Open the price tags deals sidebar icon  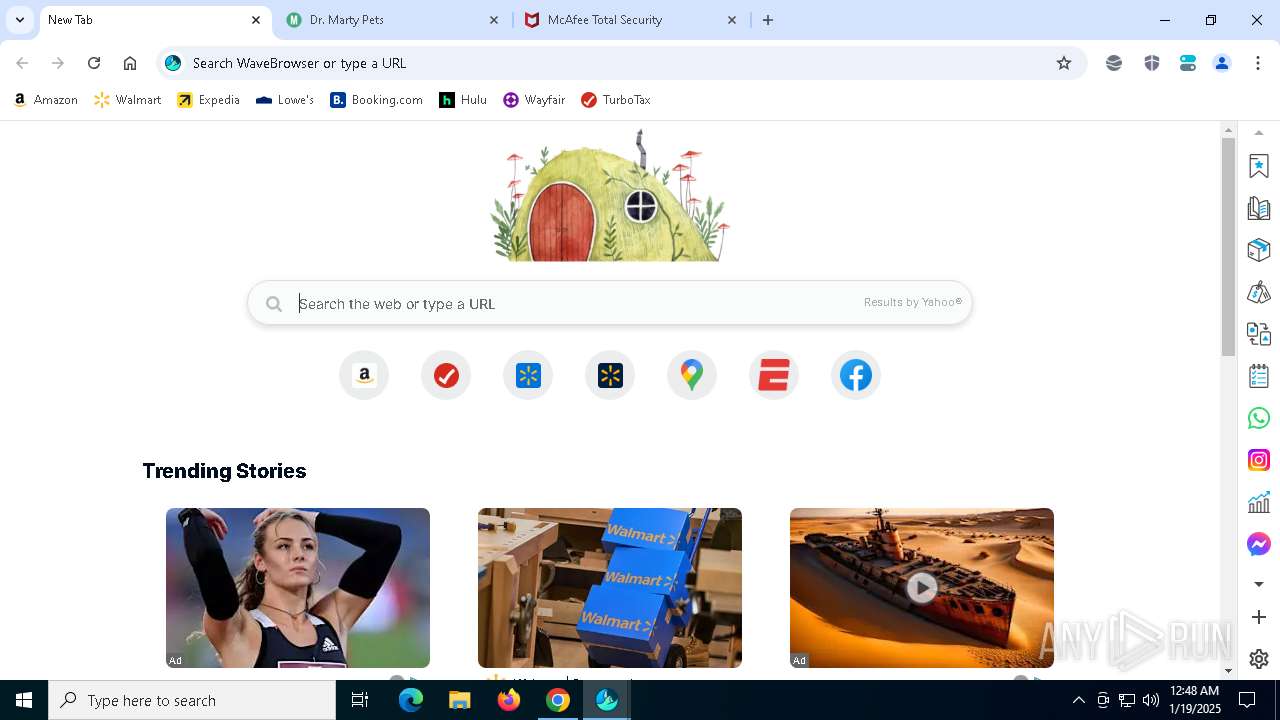[x=1259, y=292]
